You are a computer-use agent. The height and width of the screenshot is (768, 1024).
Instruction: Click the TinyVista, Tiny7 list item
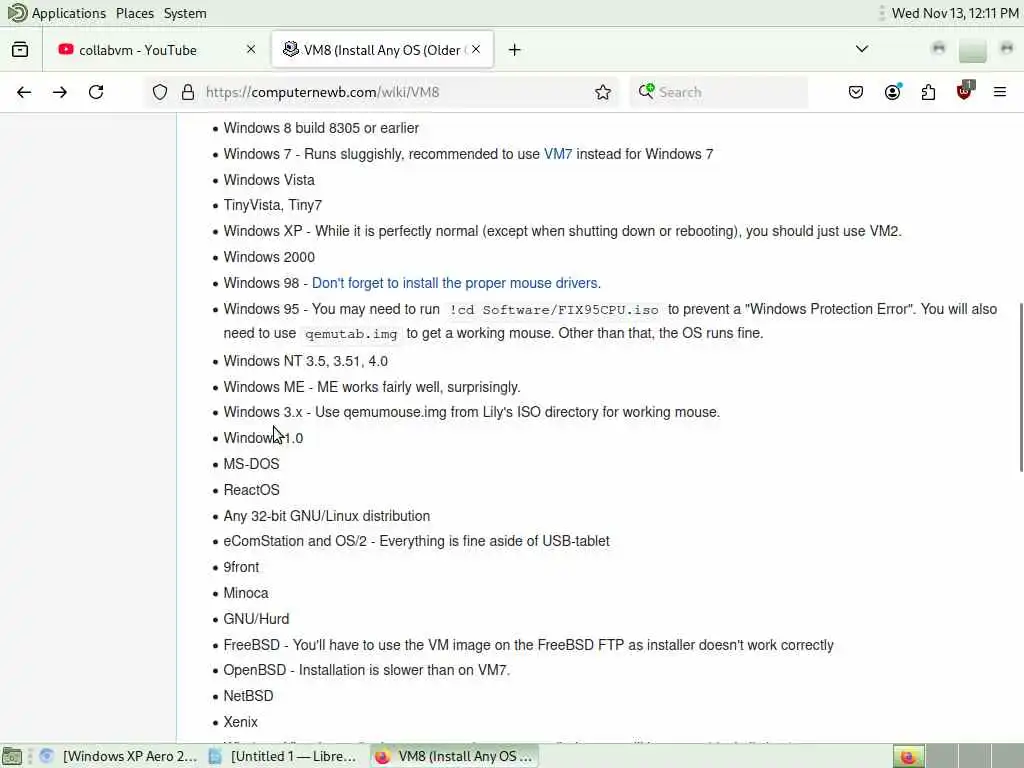point(273,205)
